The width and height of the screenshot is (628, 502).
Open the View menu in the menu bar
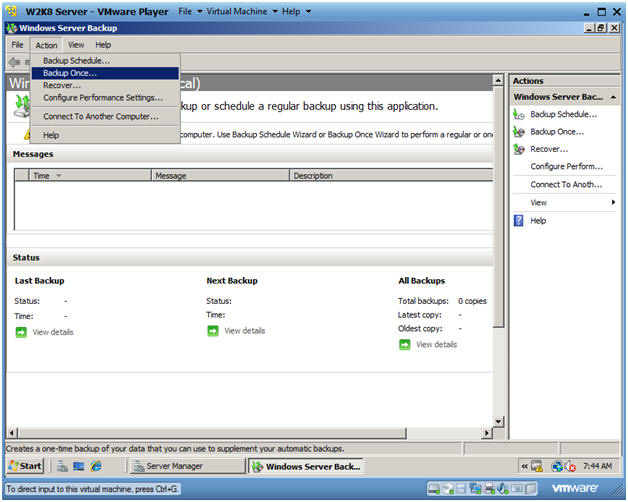click(x=76, y=45)
